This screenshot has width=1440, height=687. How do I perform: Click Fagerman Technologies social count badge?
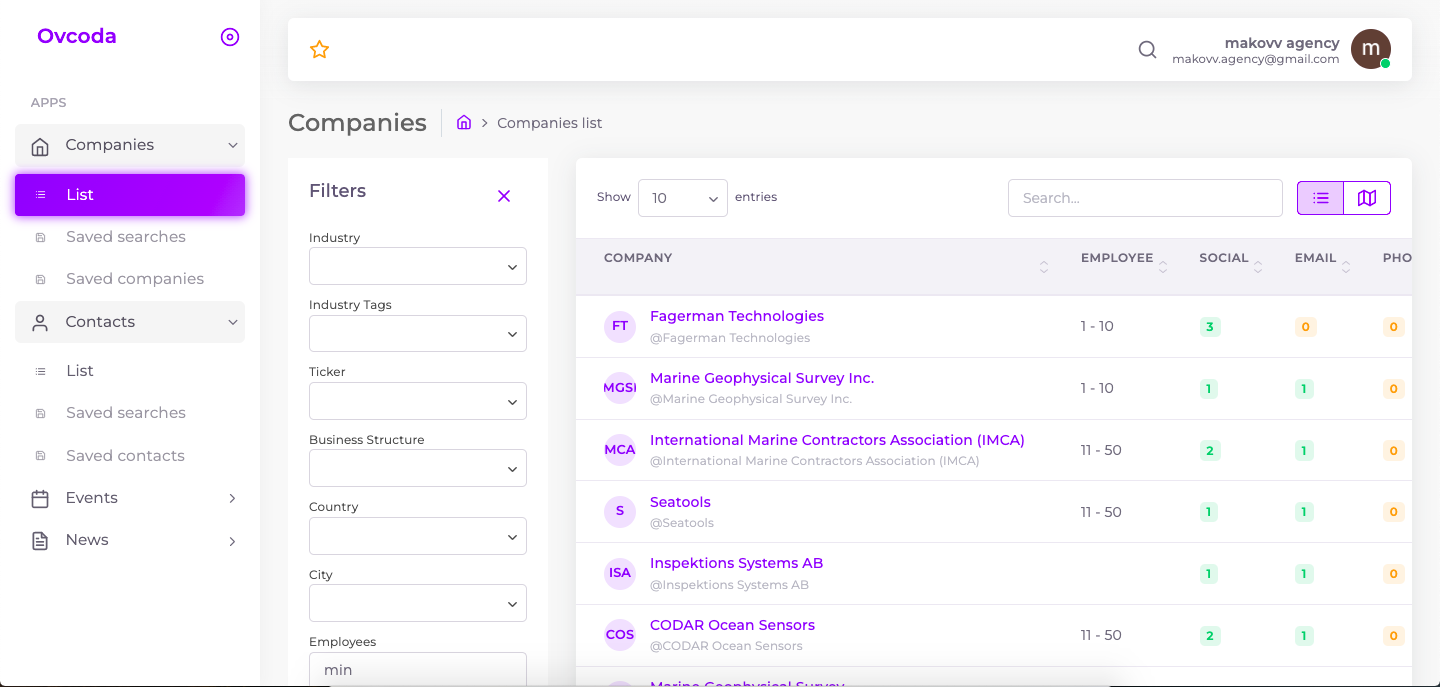click(1210, 327)
